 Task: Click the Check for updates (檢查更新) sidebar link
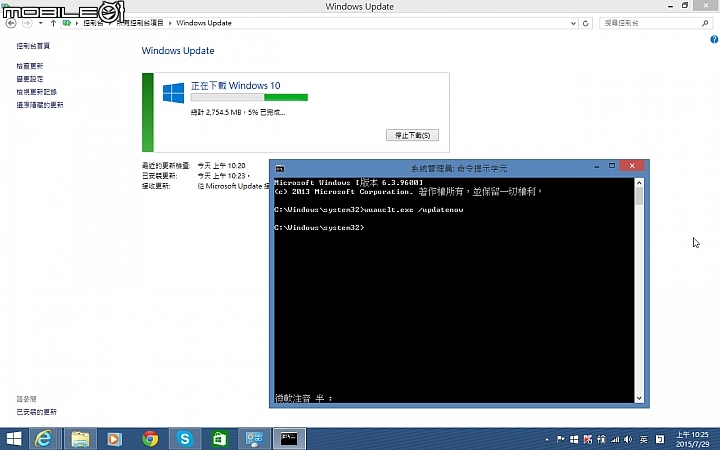30,66
